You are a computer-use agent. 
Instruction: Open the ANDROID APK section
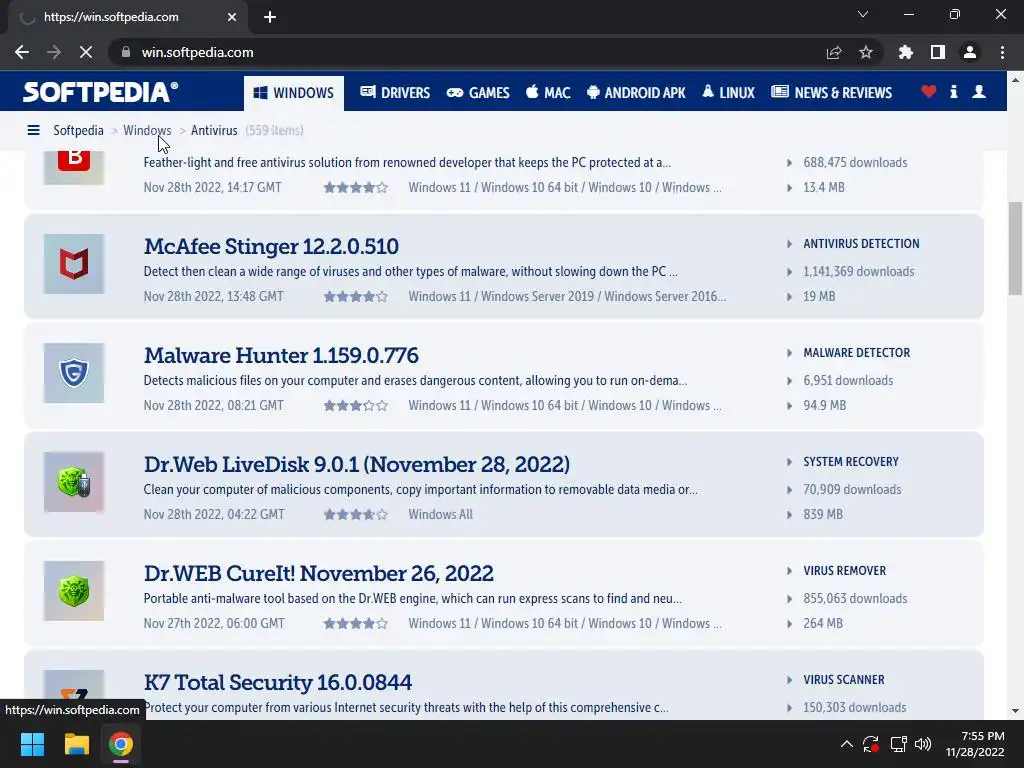636,93
